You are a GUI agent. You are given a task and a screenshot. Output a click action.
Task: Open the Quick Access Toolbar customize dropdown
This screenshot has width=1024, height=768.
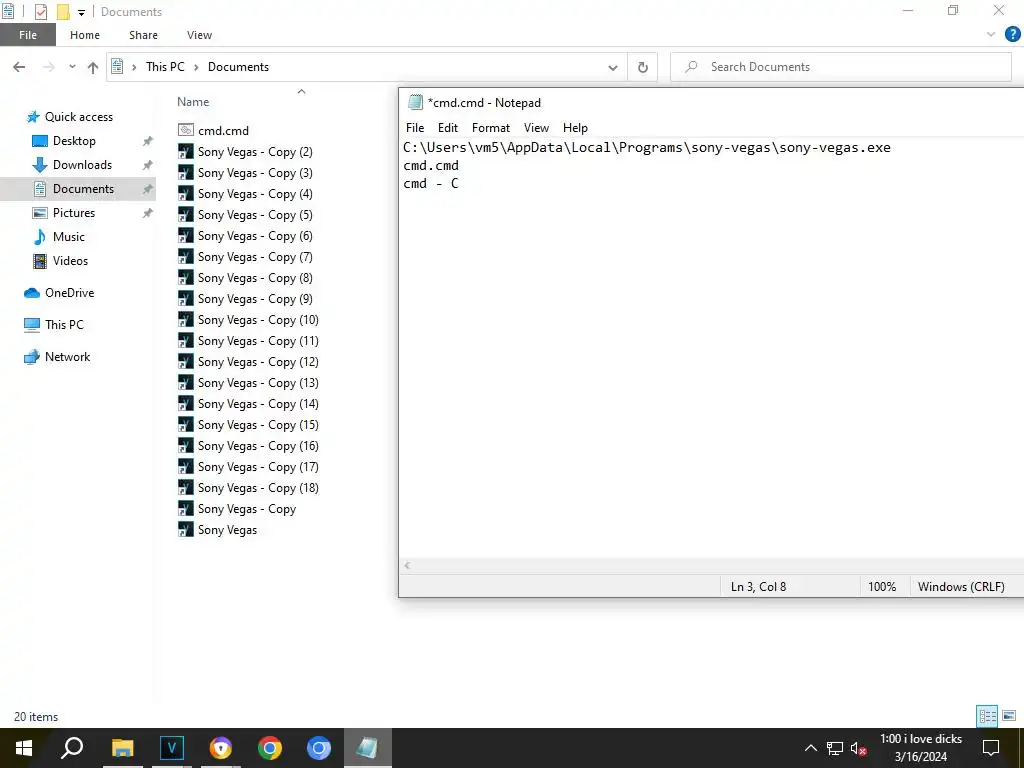point(81,12)
